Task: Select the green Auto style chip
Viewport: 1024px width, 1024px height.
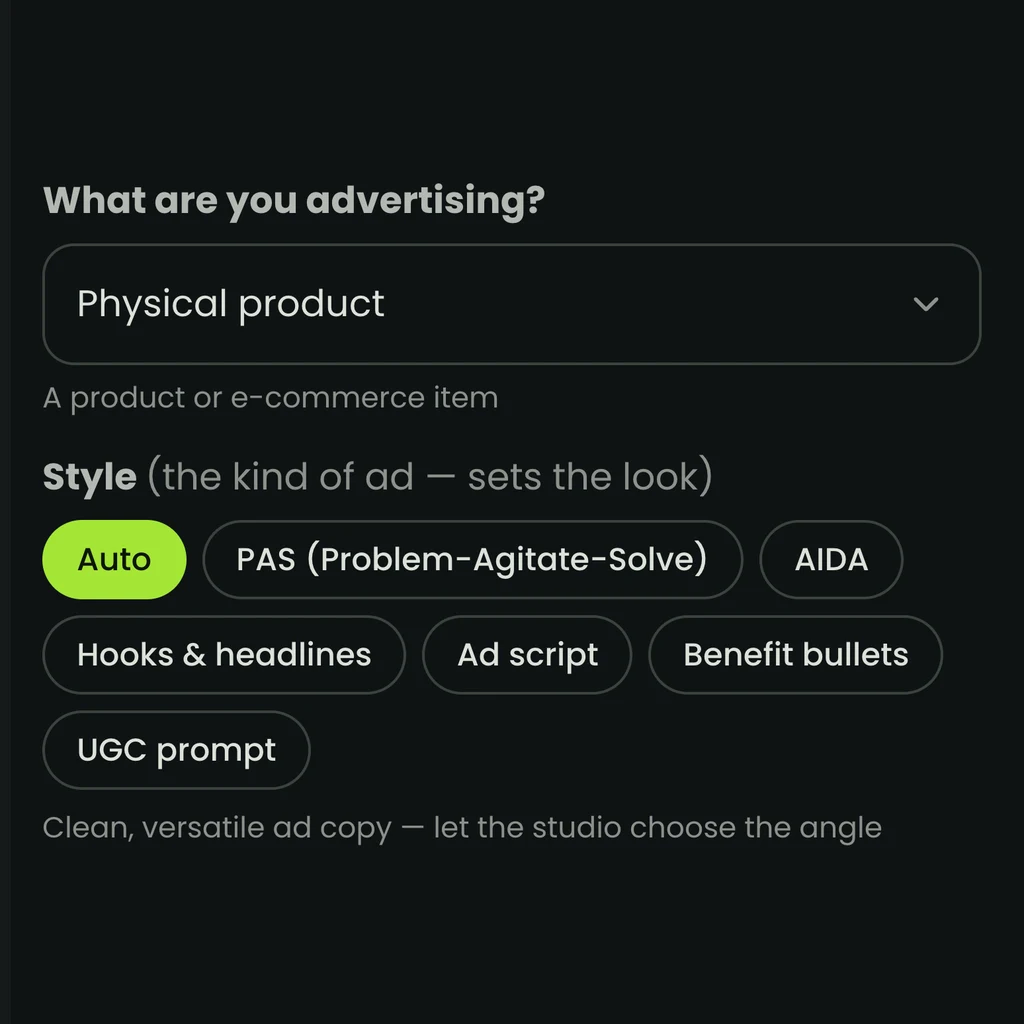Action: tap(114, 559)
